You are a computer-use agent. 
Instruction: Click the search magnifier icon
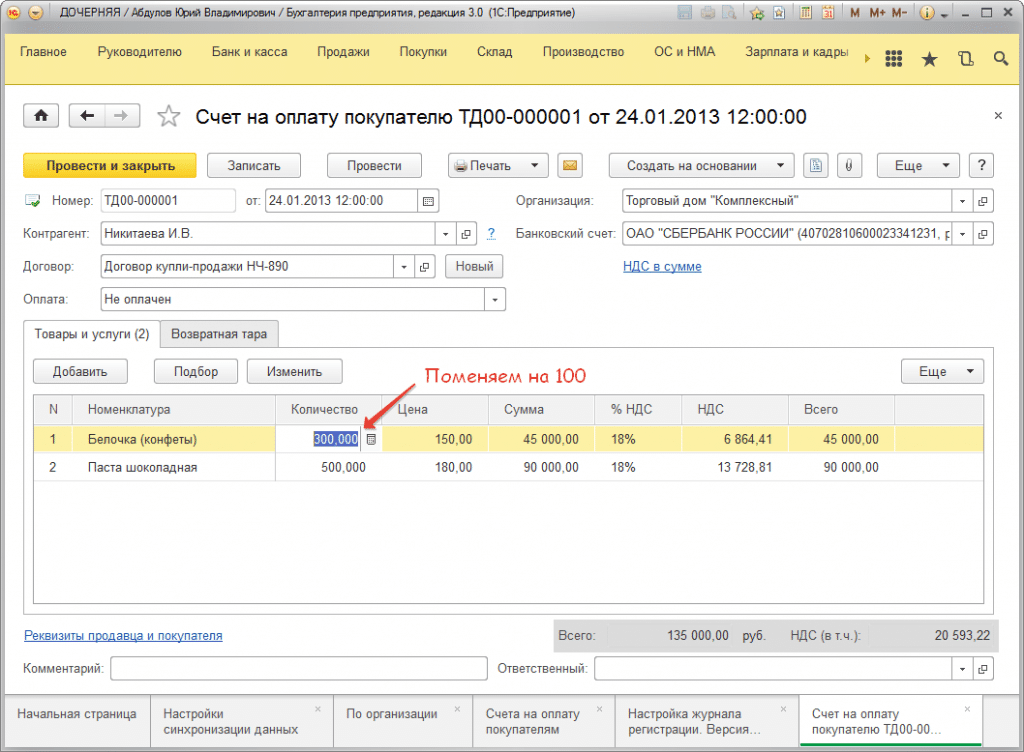click(x=1000, y=59)
